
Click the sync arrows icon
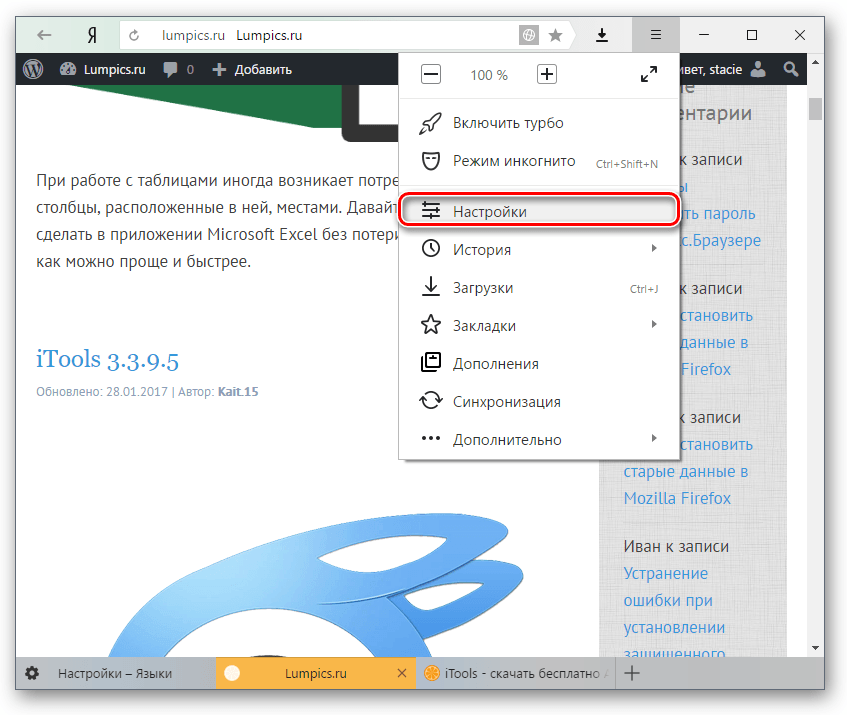[x=431, y=400]
